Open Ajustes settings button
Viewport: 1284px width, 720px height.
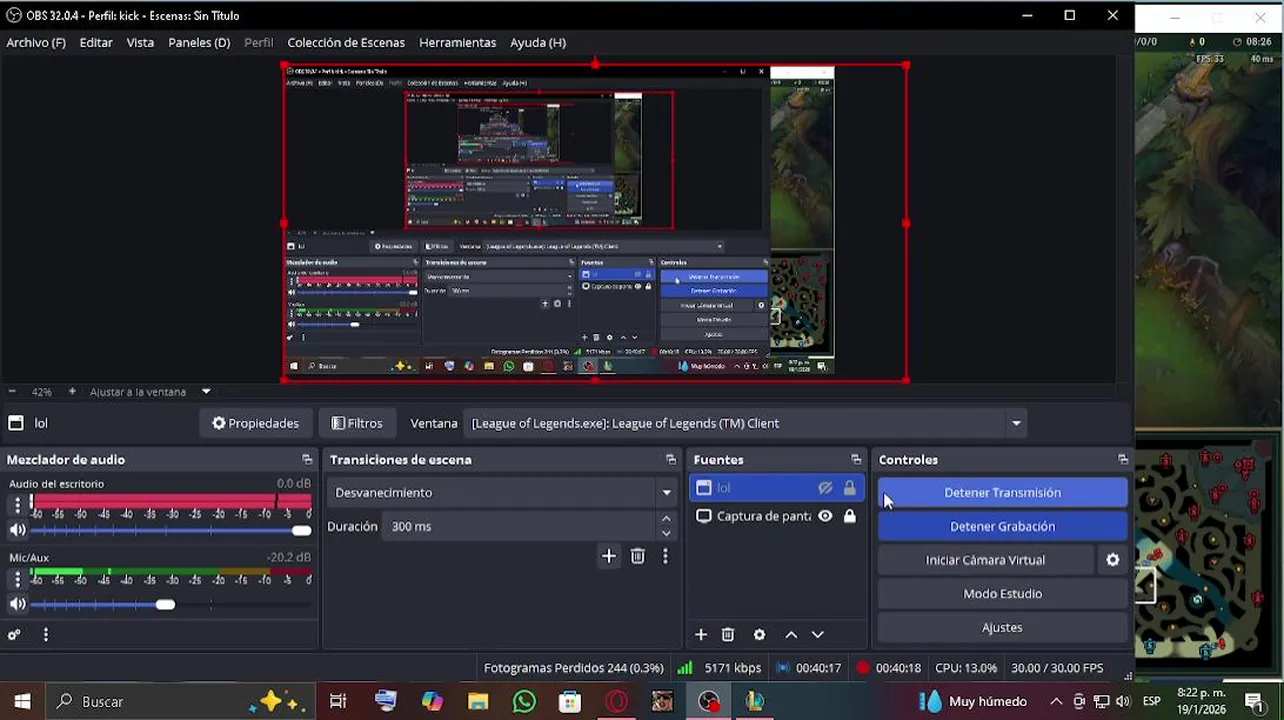click(x=1002, y=628)
